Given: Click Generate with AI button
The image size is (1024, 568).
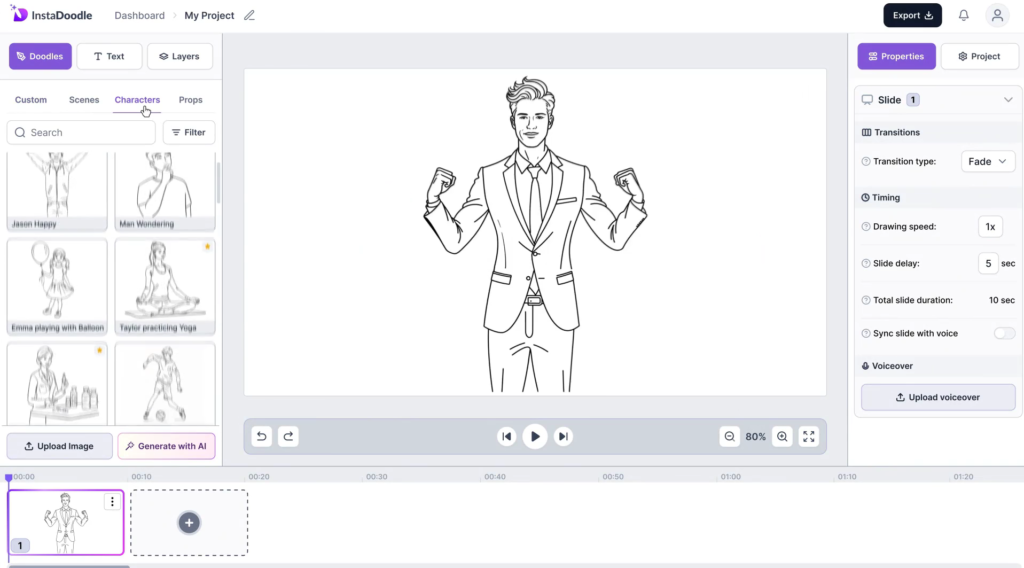Looking at the screenshot, I should click(x=167, y=446).
